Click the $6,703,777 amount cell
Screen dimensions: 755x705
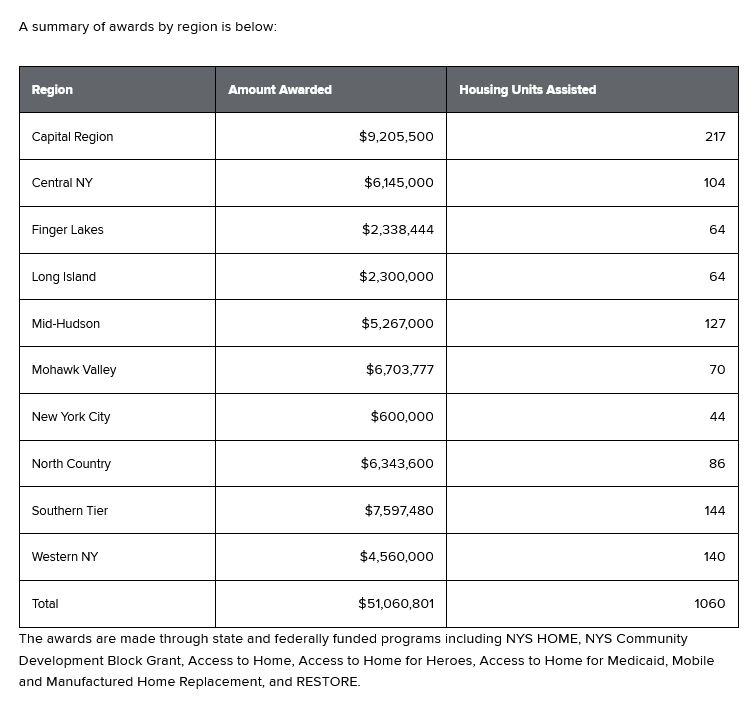[x=399, y=370]
